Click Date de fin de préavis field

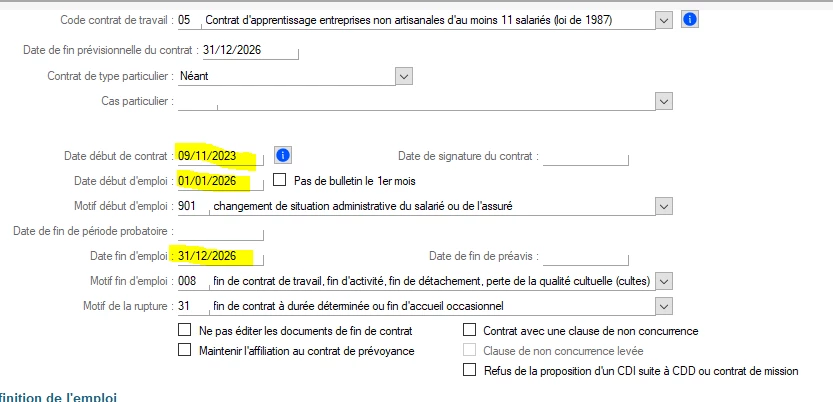(585, 256)
